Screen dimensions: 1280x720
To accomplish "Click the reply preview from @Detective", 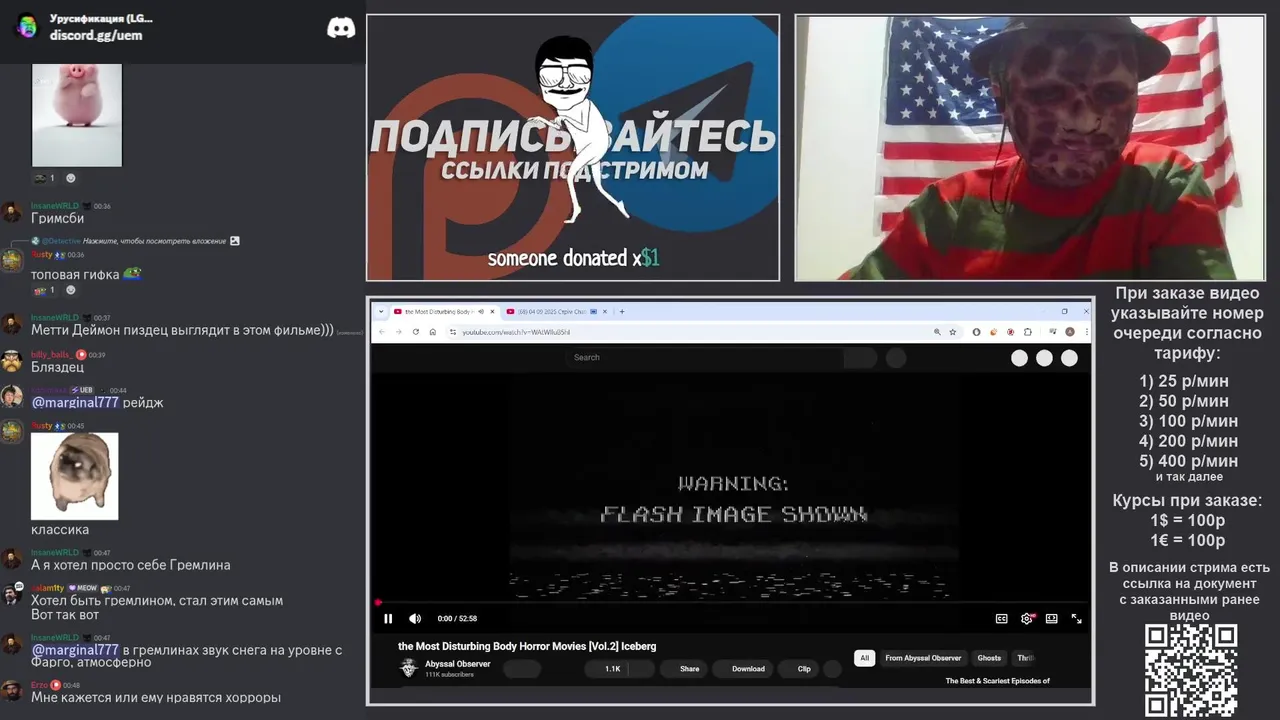I will 135,241.
